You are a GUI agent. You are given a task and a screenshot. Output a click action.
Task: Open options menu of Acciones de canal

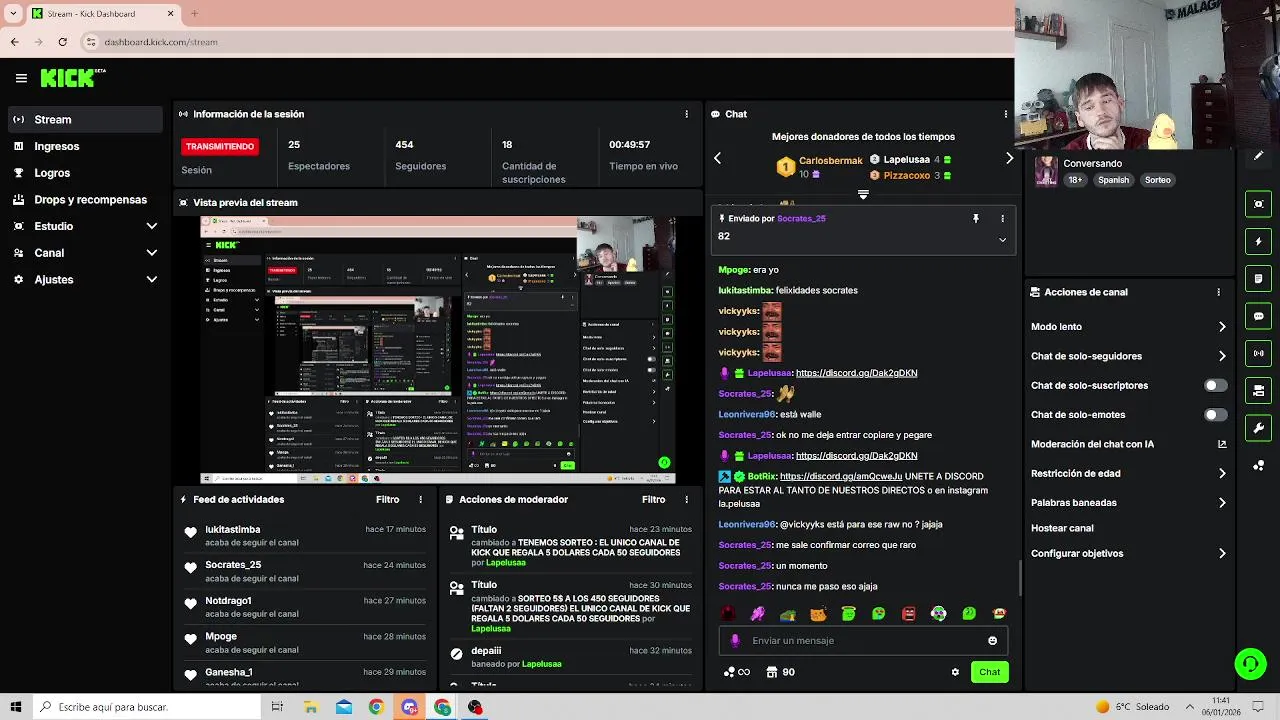pos(1218,292)
